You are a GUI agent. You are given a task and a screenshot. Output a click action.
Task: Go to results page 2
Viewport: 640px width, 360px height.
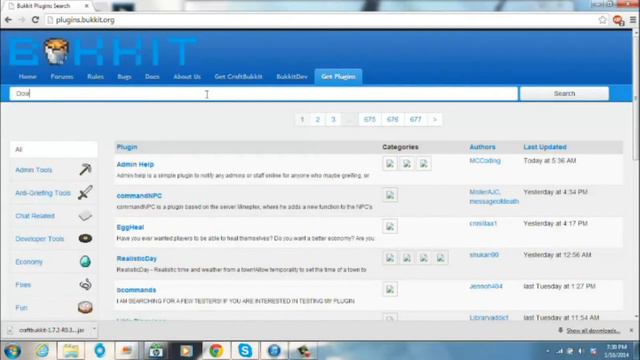coord(318,119)
